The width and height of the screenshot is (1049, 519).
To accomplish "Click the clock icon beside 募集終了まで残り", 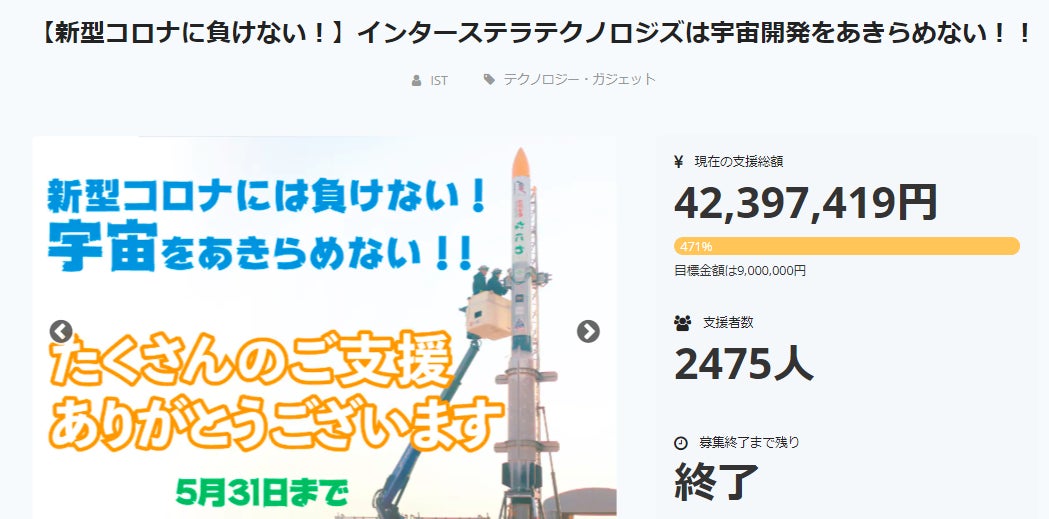I will (680, 443).
